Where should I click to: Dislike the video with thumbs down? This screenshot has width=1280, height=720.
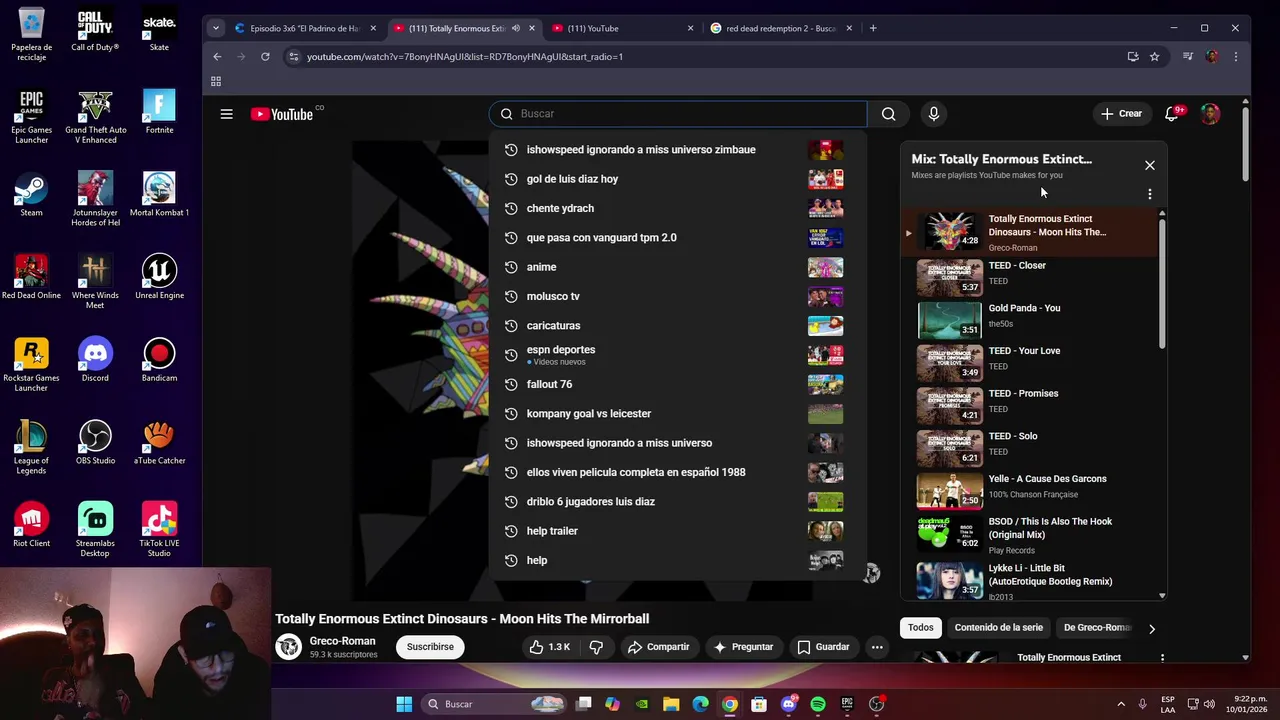point(596,647)
